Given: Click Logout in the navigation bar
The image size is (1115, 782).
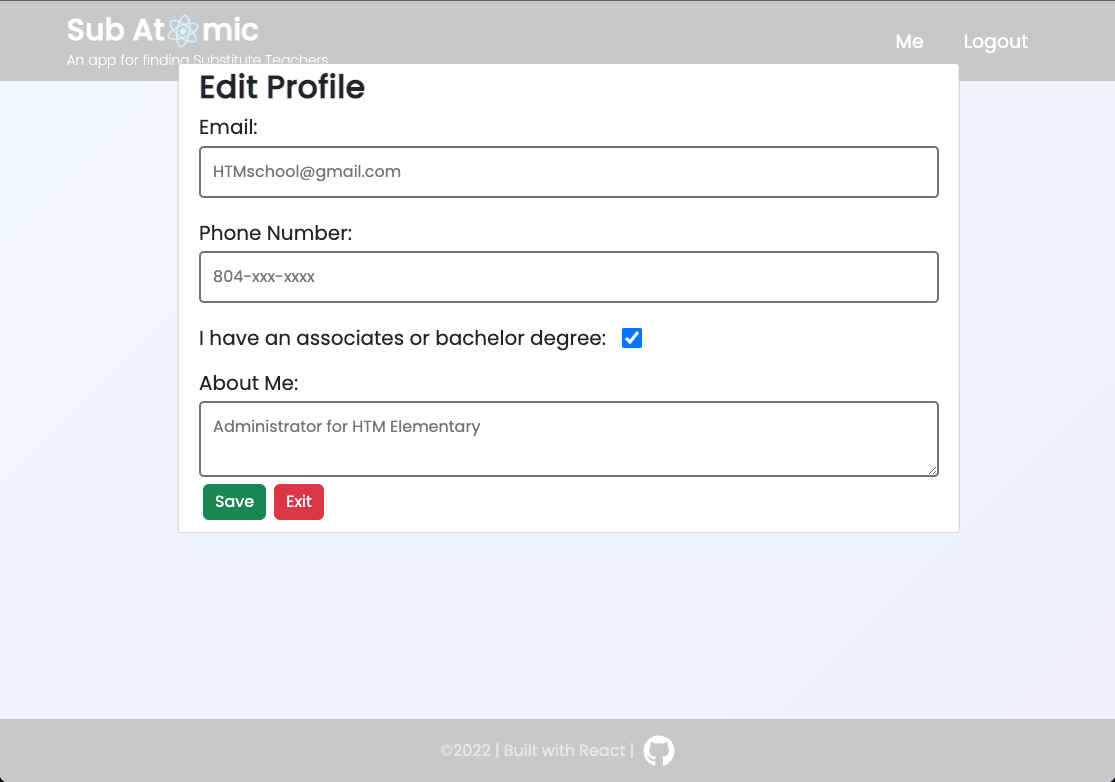Looking at the screenshot, I should click(995, 41).
